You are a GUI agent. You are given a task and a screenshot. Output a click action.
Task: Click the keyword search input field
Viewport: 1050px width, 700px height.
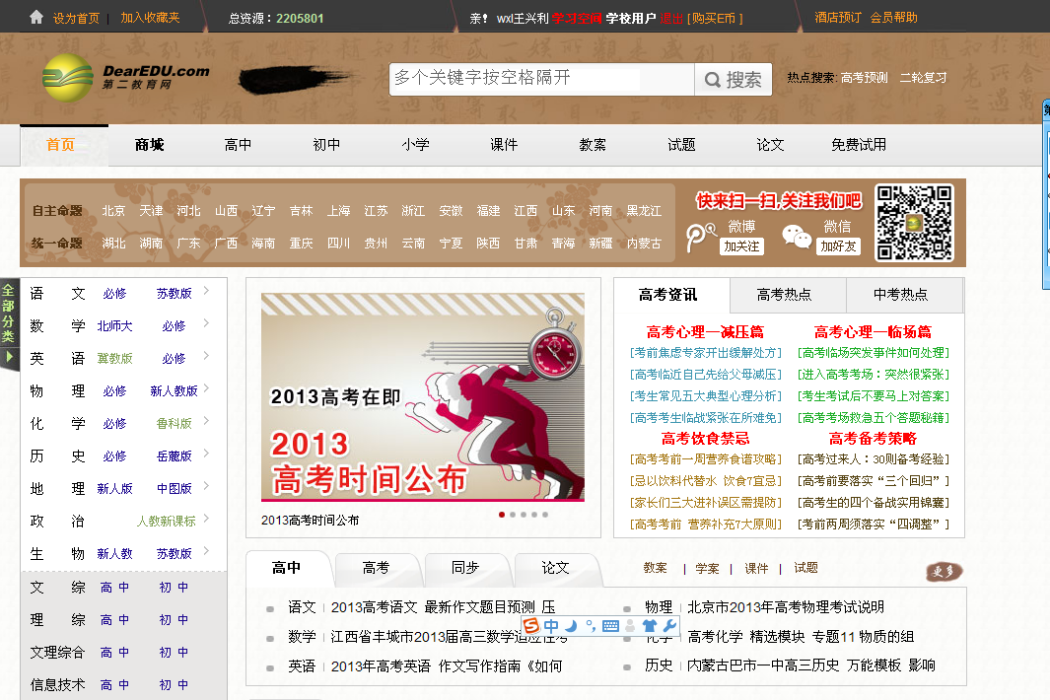pyautogui.click(x=542, y=80)
